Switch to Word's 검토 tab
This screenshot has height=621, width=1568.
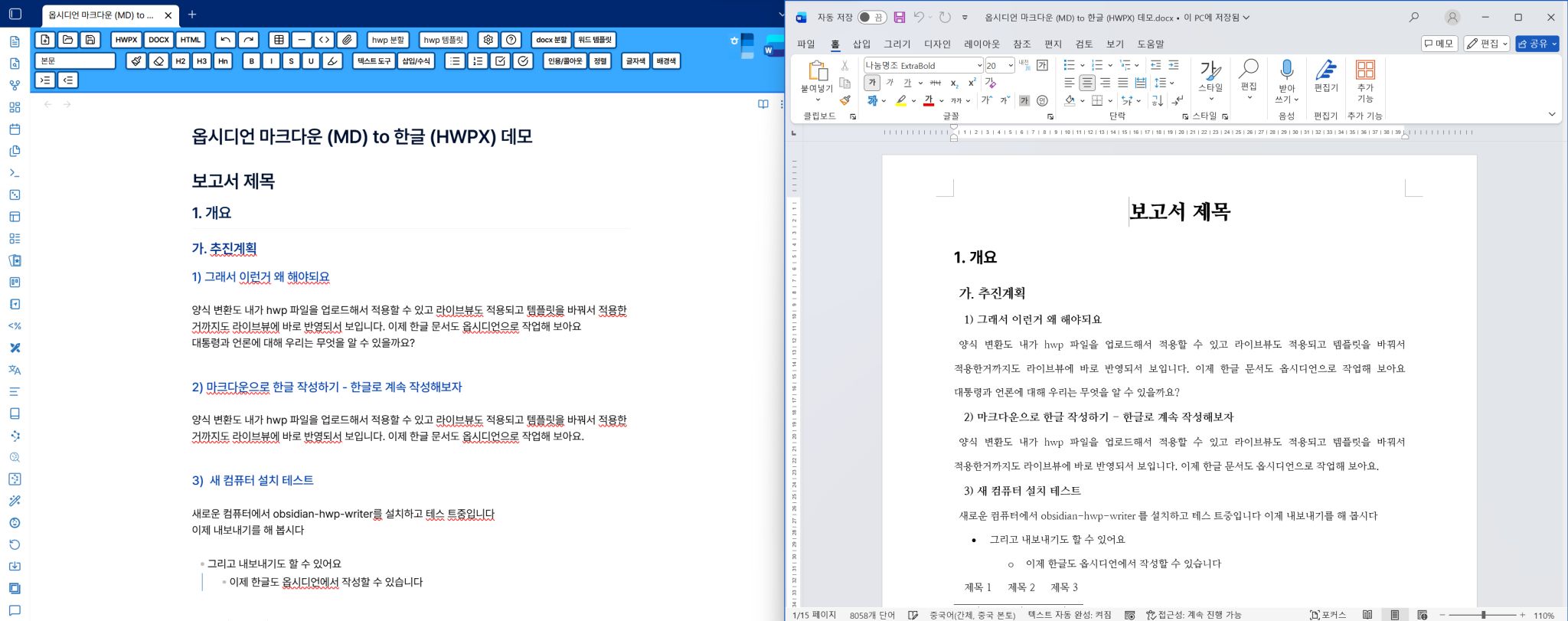click(1084, 44)
